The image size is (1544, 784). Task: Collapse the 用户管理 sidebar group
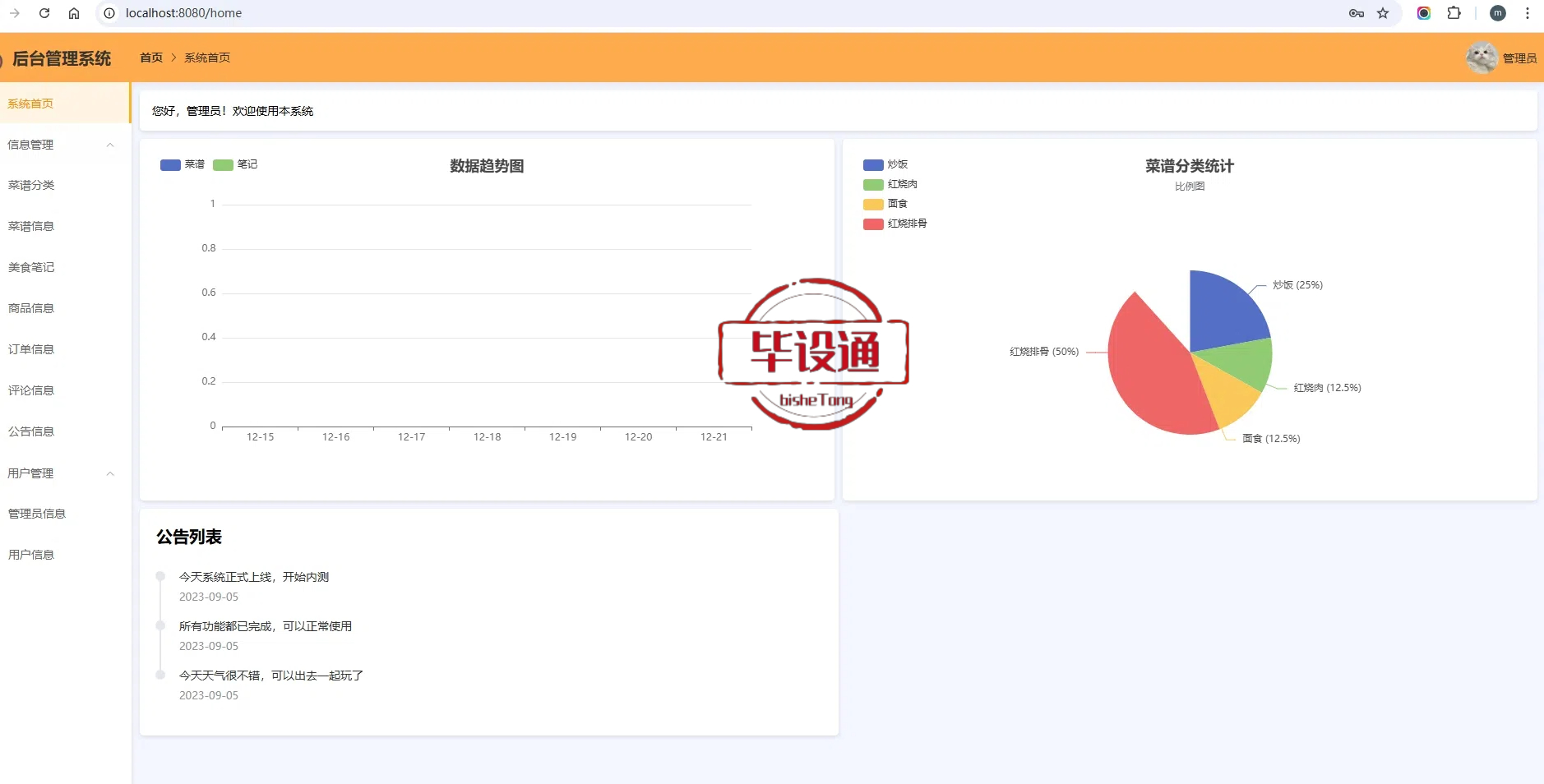click(110, 473)
